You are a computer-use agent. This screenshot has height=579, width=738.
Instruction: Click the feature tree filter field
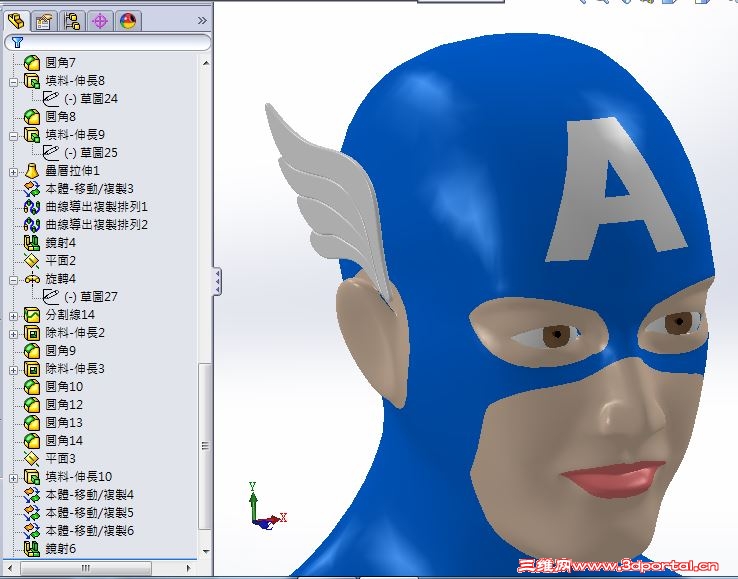[107, 42]
